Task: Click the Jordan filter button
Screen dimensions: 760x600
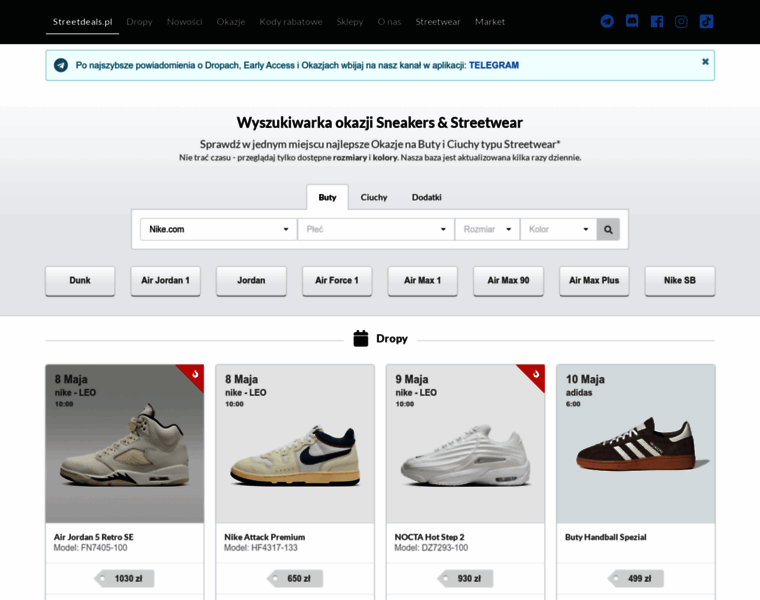Action: 251,281
